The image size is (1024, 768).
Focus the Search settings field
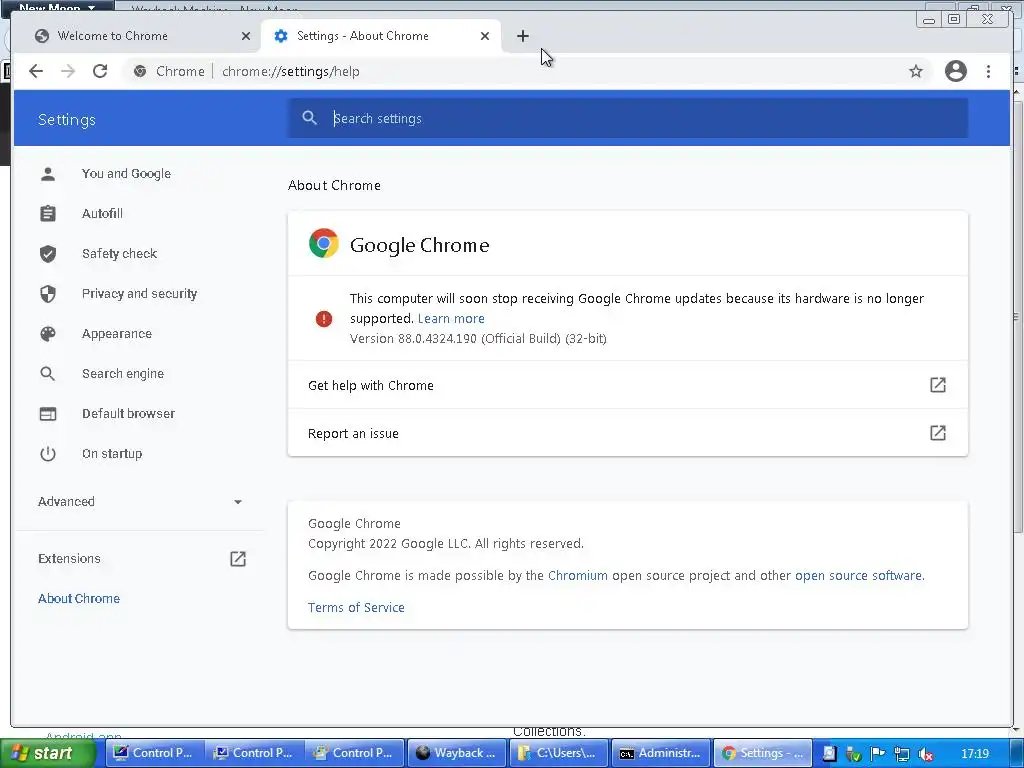click(628, 118)
